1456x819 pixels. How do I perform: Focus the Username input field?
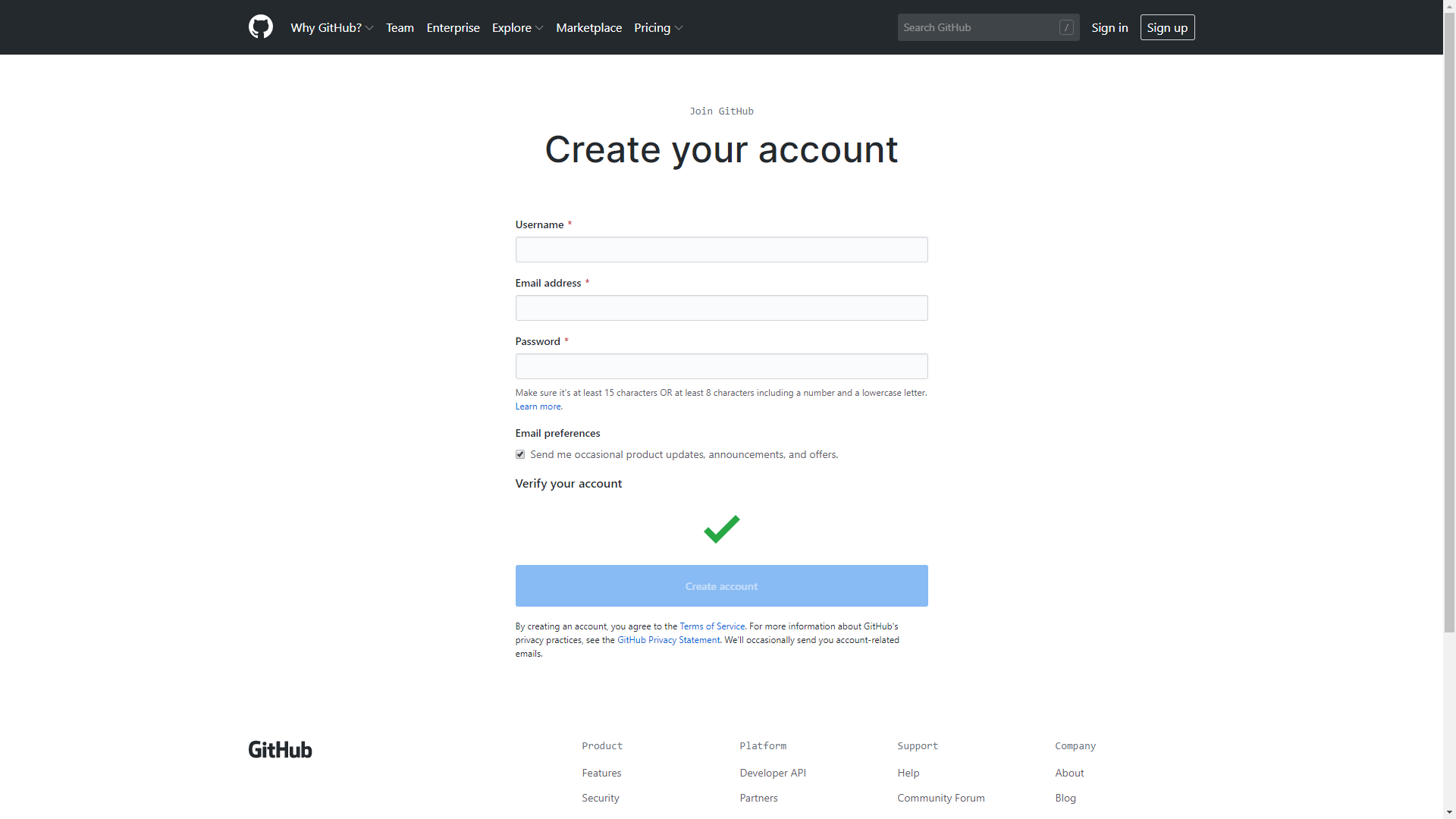point(721,249)
